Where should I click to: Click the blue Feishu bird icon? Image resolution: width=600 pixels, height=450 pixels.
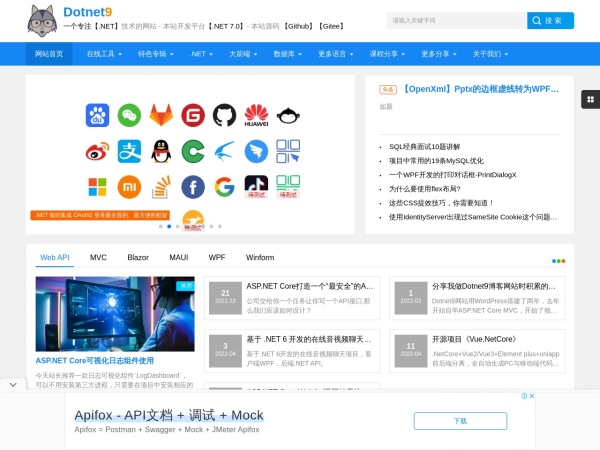tap(225, 151)
